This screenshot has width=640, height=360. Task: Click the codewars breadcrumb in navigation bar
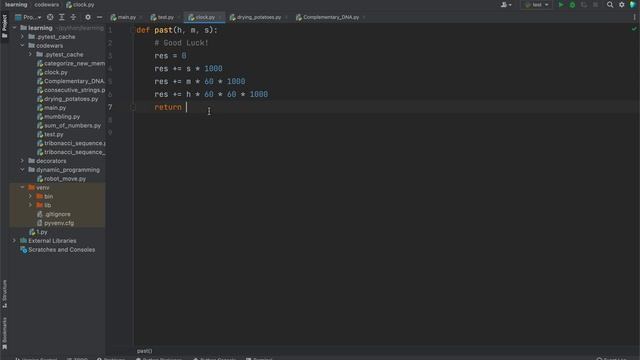pyautogui.click(x=47, y=5)
